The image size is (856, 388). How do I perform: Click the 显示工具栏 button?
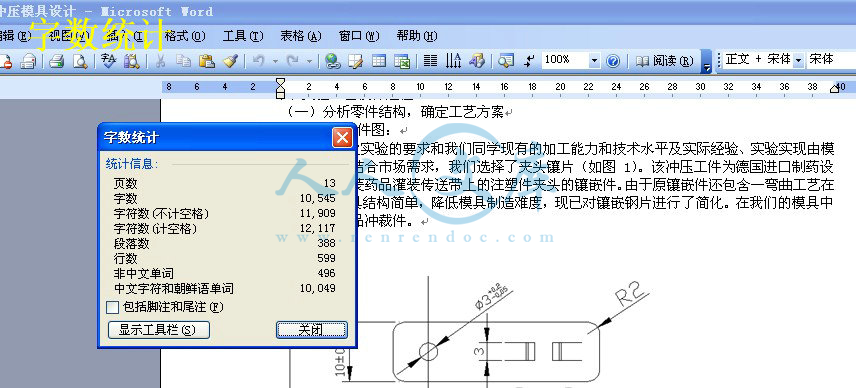(x=159, y=330)
